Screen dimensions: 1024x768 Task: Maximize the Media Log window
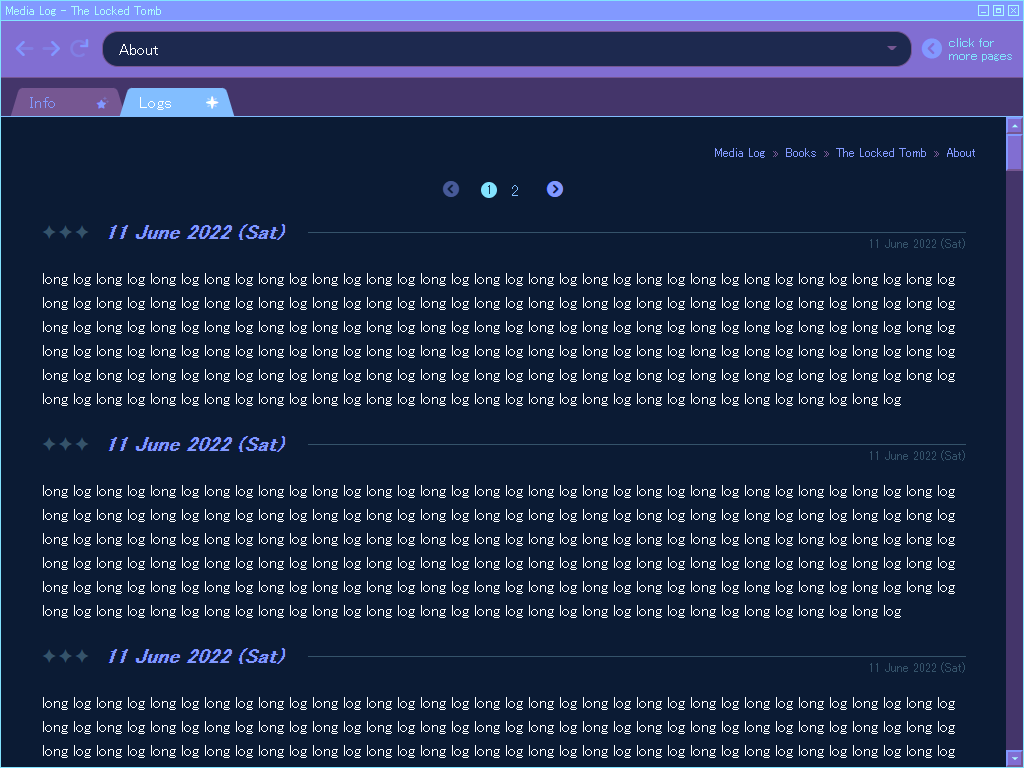pos(999,10)
